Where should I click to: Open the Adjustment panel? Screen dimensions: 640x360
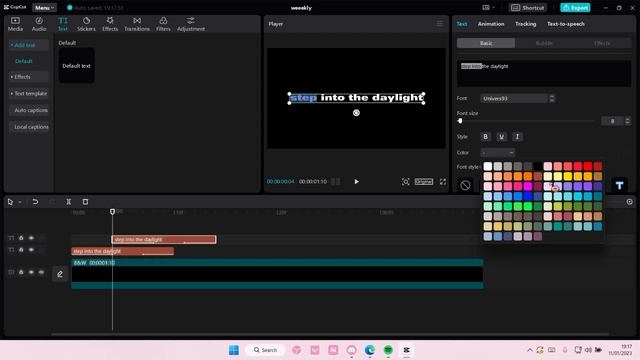point(191,24)
